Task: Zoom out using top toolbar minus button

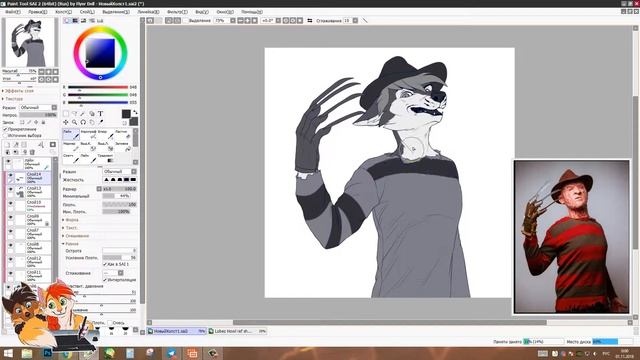Action: click(x=240, y=20)
